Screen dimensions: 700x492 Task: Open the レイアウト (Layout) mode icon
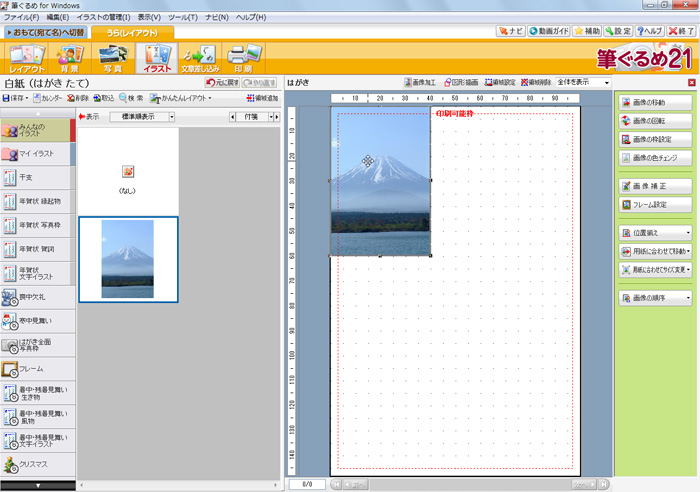tap(27, 58)
